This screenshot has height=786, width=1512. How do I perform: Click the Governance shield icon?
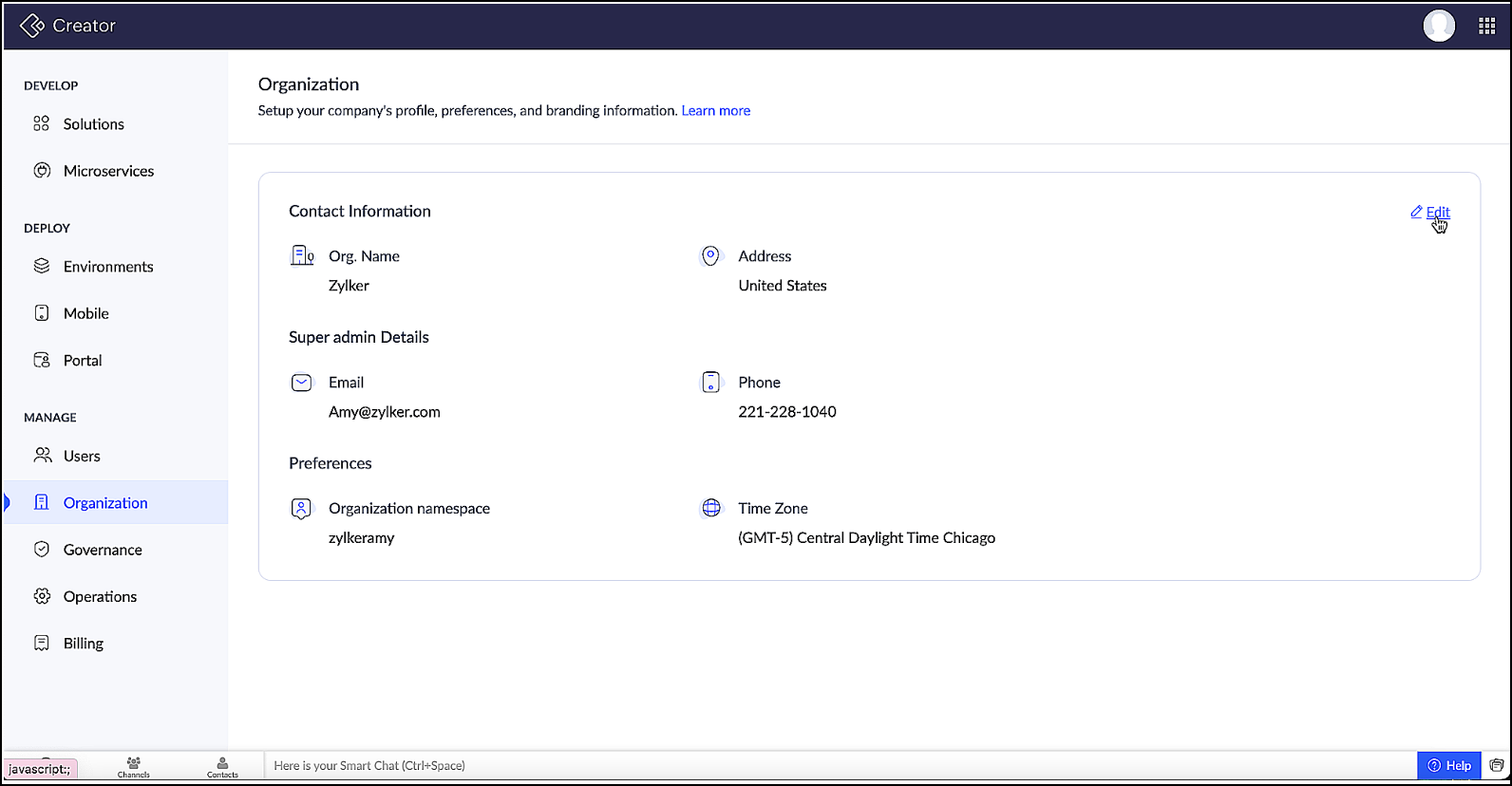42,550
